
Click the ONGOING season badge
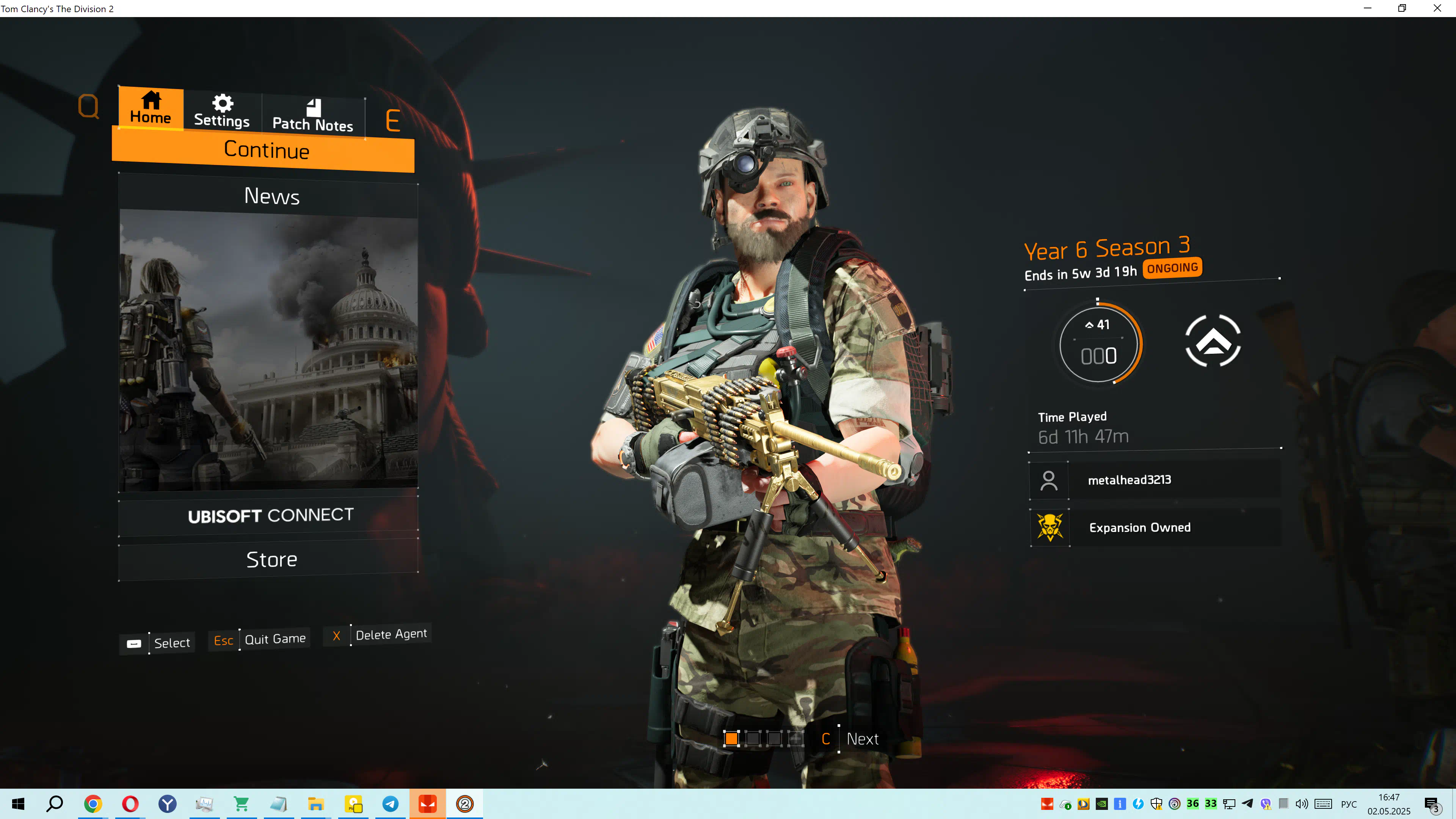[1172, 268]
